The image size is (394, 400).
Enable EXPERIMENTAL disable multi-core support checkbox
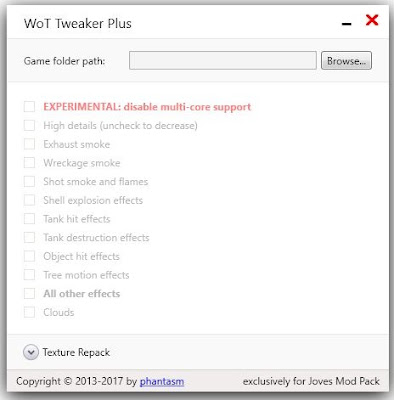click(29, 107)
